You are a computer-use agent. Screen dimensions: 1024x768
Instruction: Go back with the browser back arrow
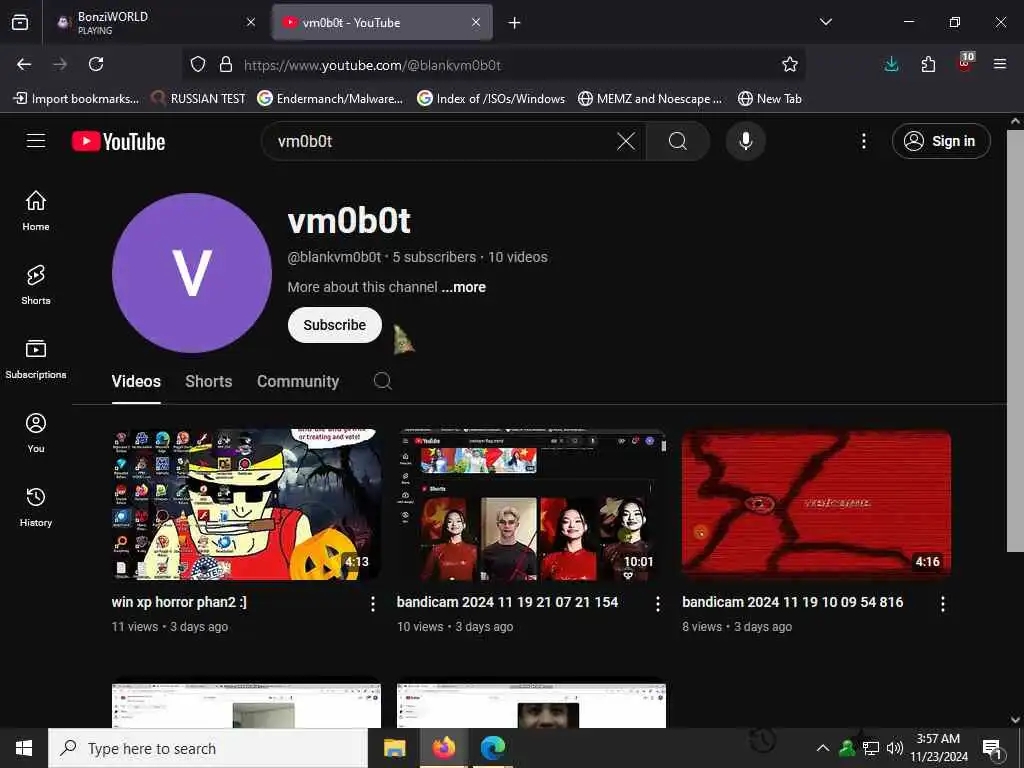pyautogui.click(x=24, y=64)
